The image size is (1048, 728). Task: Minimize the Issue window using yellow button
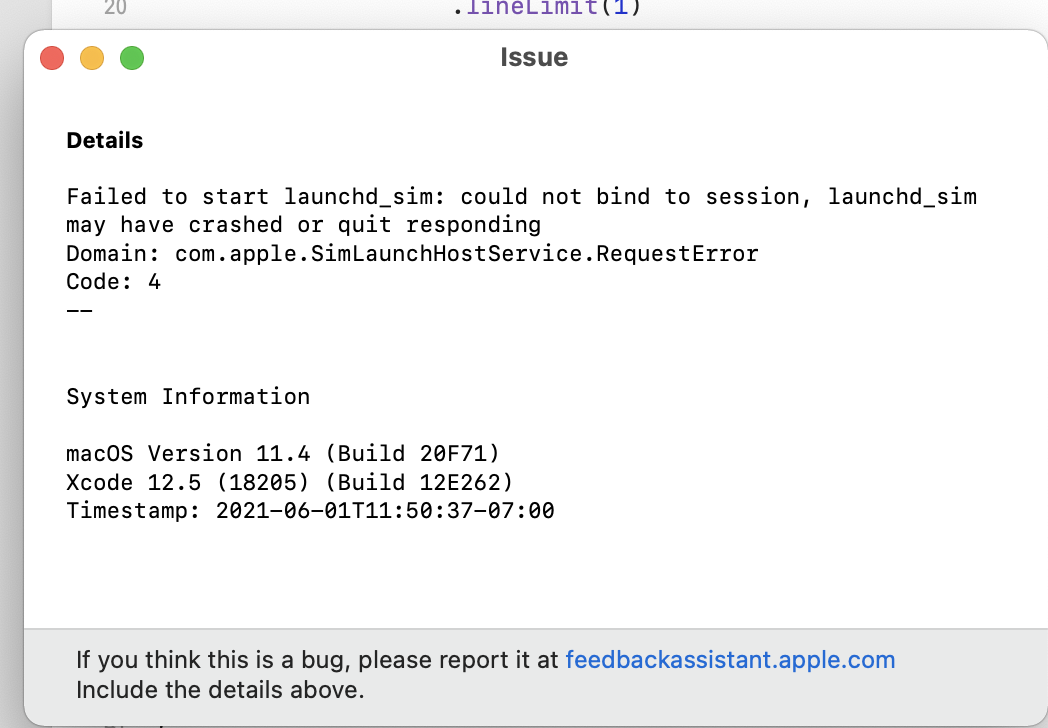(x=92, y=58)
